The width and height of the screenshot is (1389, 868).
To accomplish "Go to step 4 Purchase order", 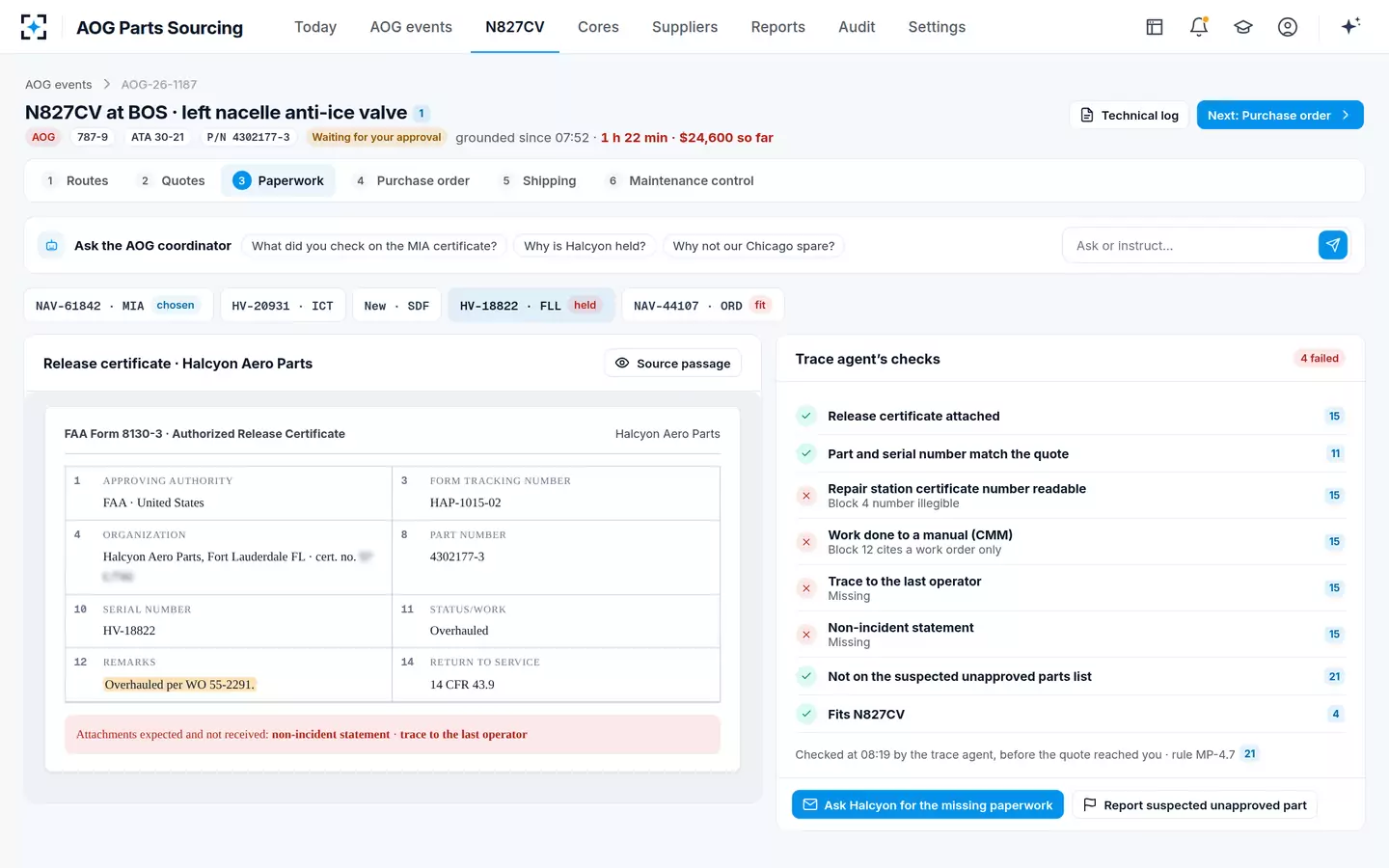I will 413,181.
